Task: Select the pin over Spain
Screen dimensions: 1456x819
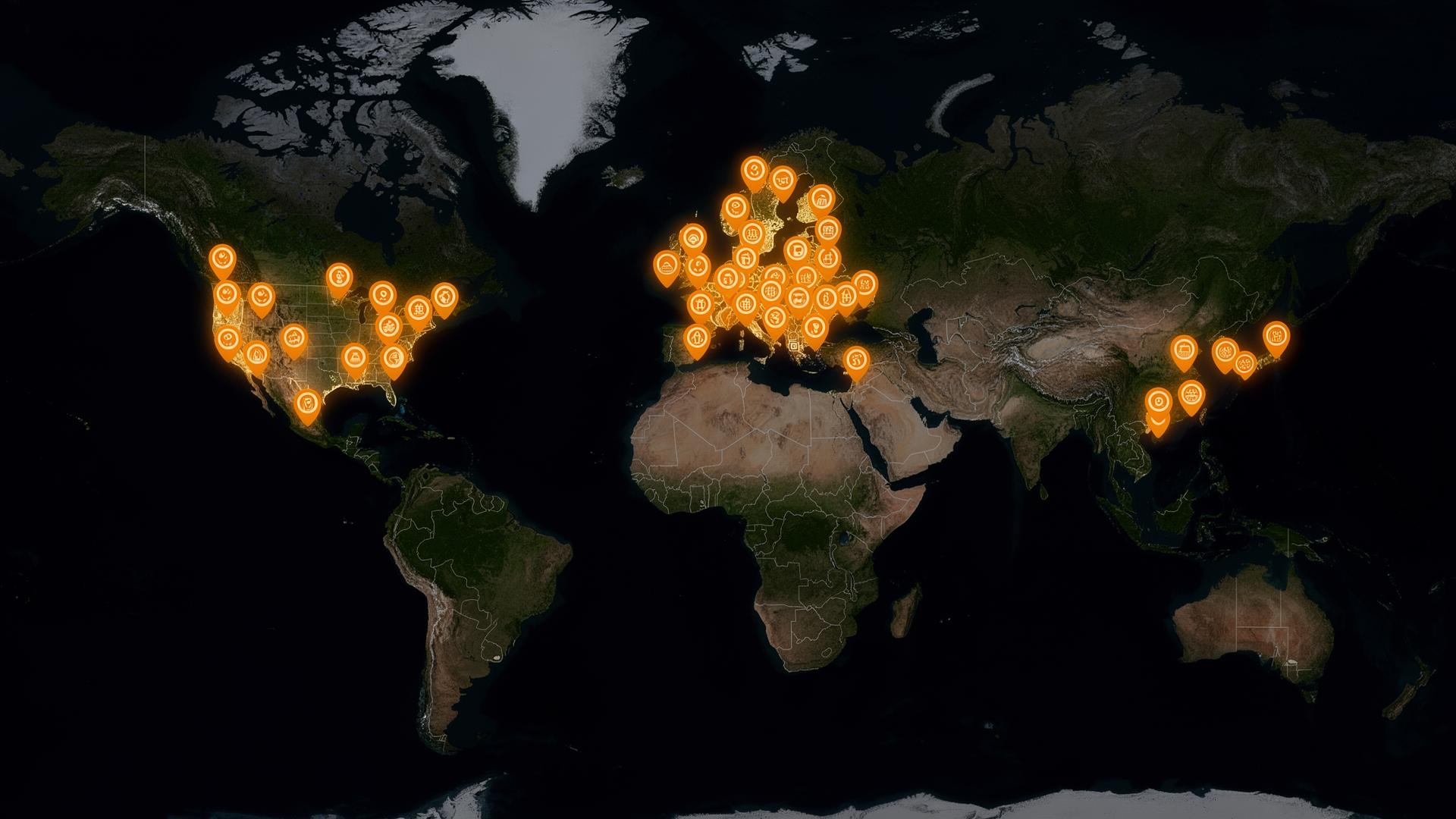Action: pyautogui.click(x=695, y=340)
